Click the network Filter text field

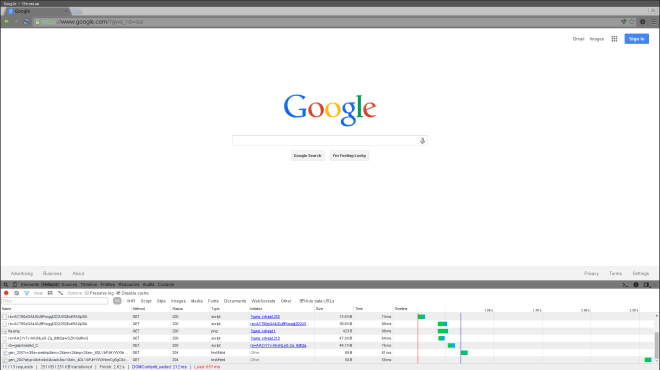(55, 301)
